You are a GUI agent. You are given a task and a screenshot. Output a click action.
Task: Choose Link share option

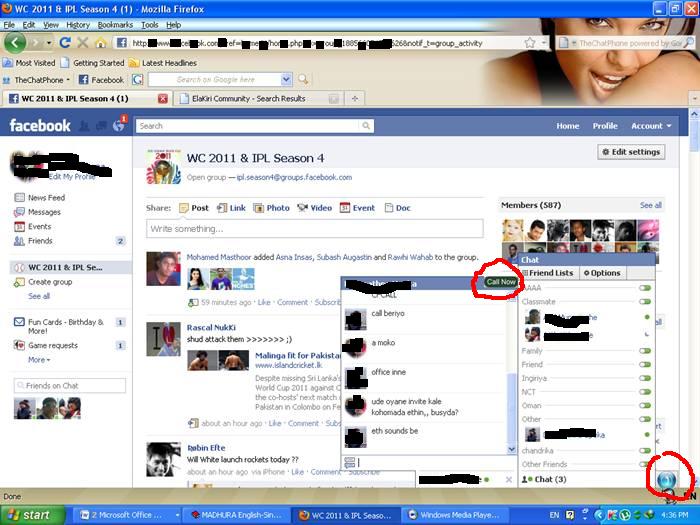point(231,208)
